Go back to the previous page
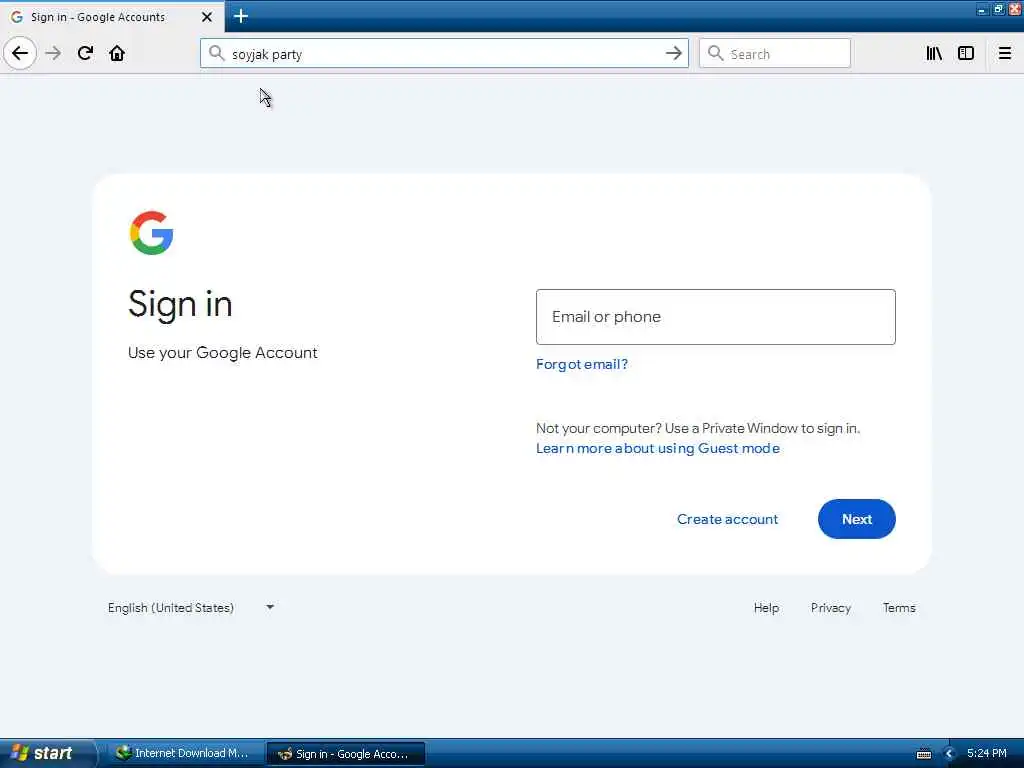This screenshot has width=1024, height=768. tap(20, 53)
